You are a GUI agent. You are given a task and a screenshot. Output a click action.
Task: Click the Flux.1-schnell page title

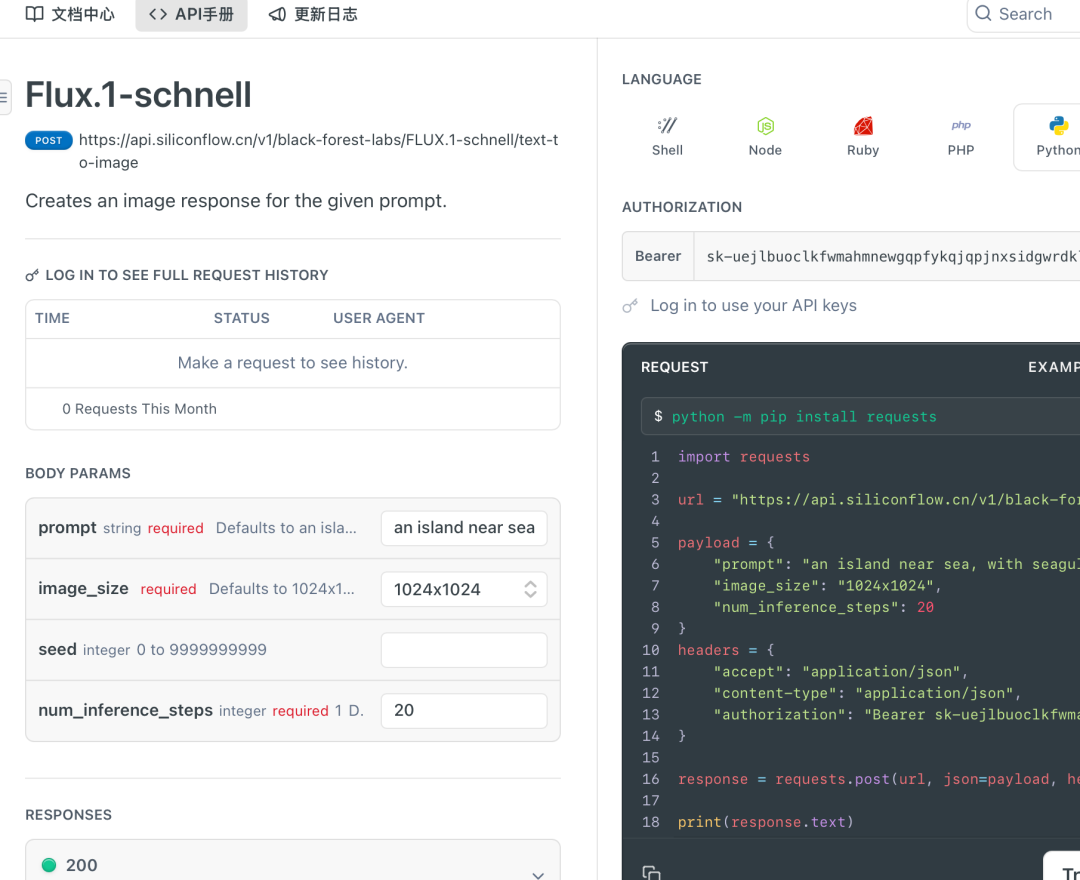[138, 95]
